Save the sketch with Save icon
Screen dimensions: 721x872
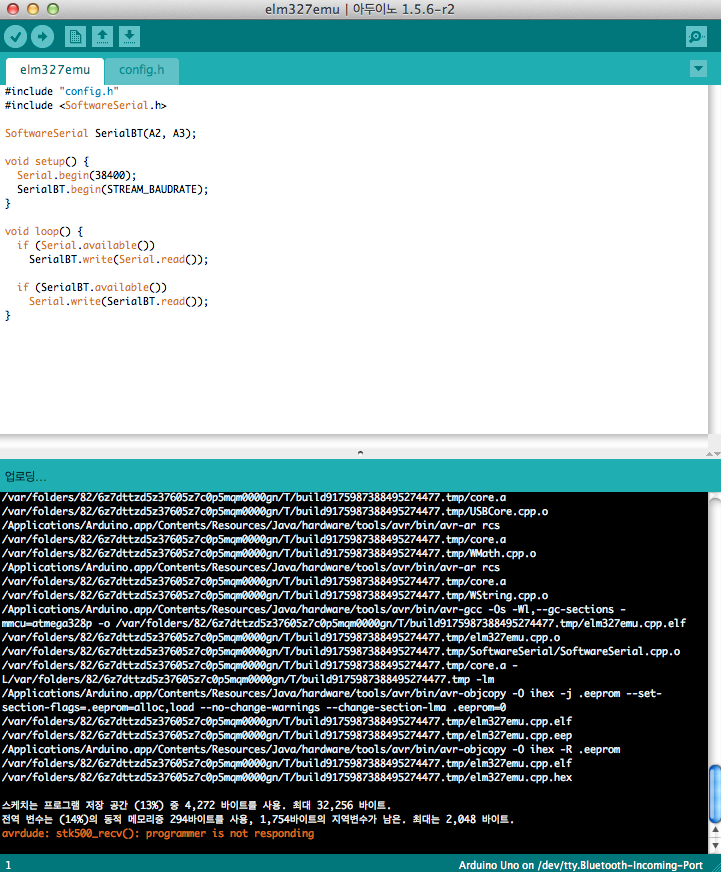129,37
